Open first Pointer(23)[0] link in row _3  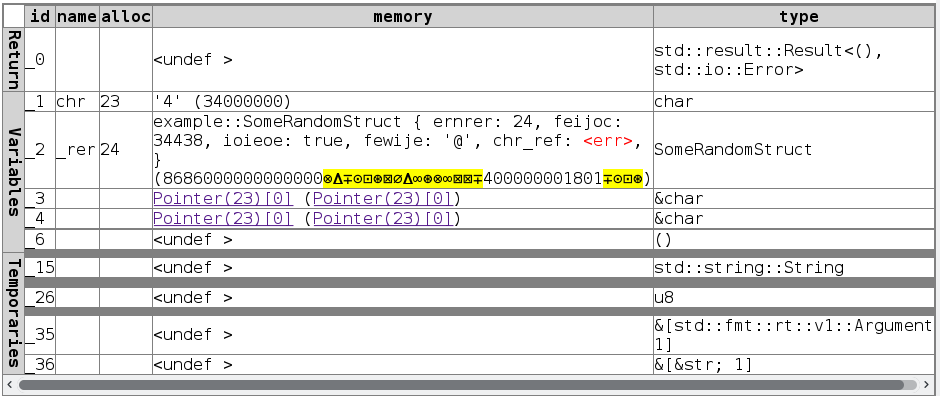pyautogui.click(x=223, y=198)
